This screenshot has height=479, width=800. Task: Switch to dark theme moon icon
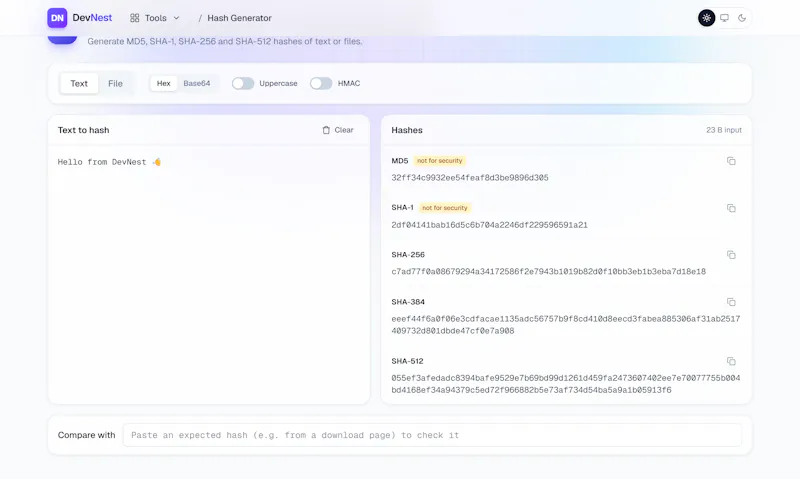[742, 18]
